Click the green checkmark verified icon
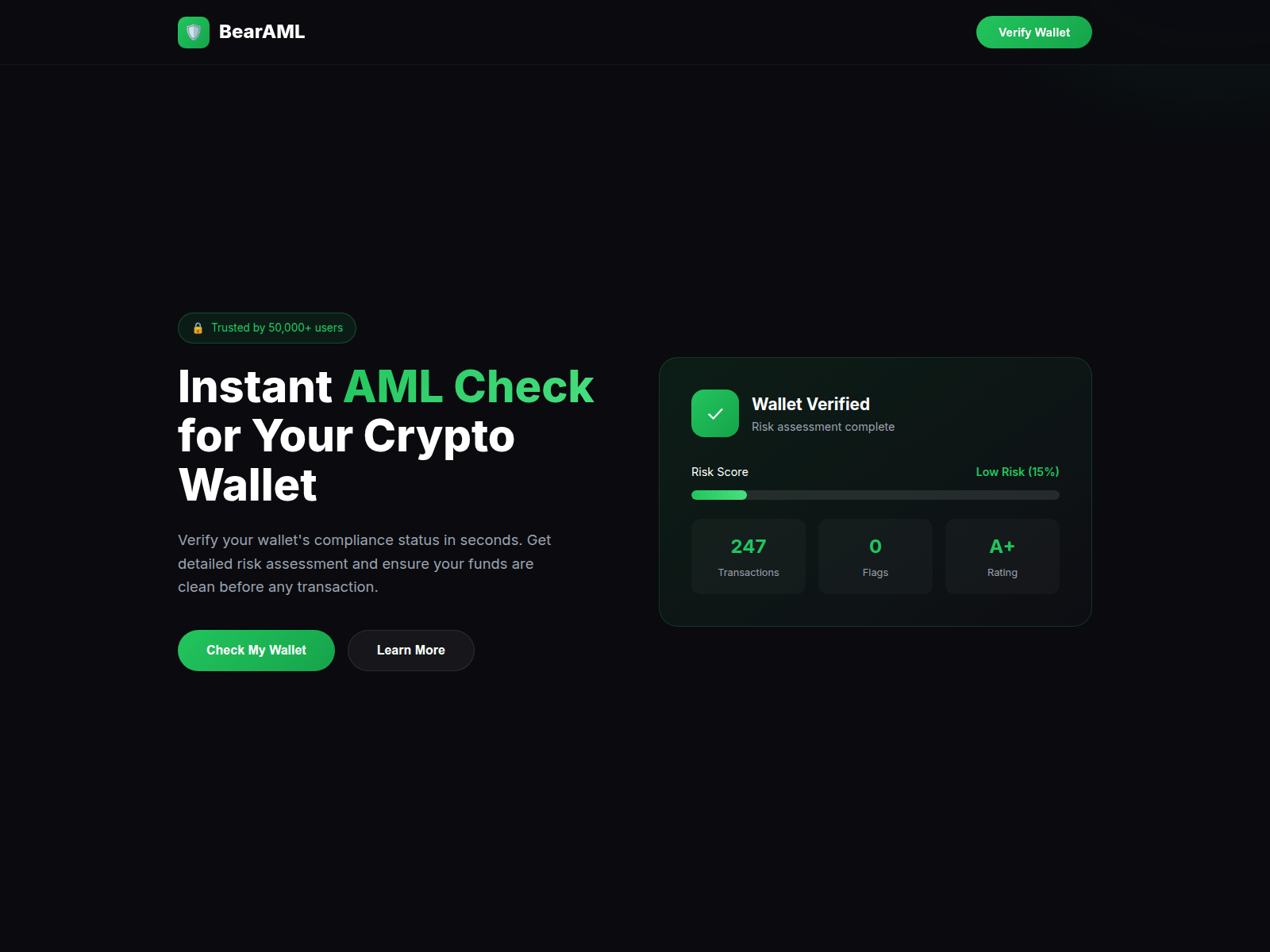This screenshot has width=1270, height=952. [715, 413]
